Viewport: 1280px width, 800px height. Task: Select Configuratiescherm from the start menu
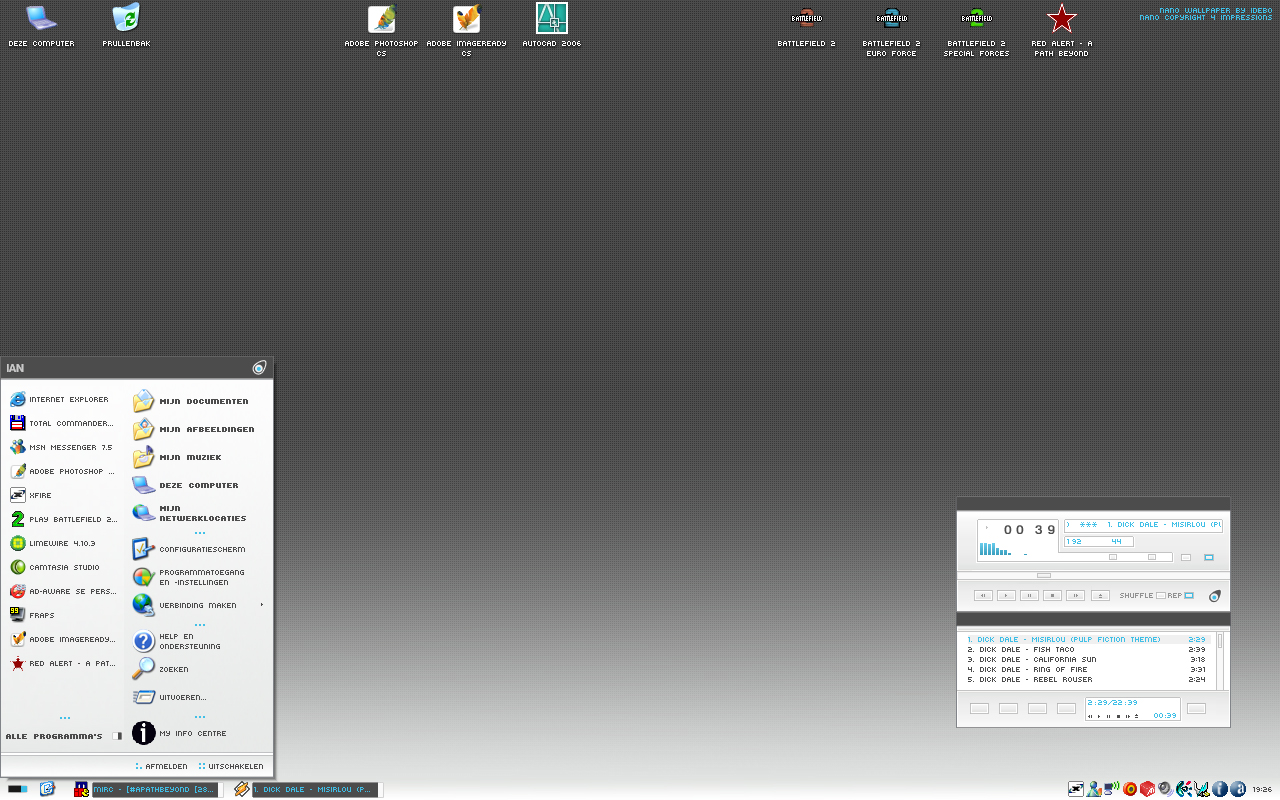coord(201,549)
